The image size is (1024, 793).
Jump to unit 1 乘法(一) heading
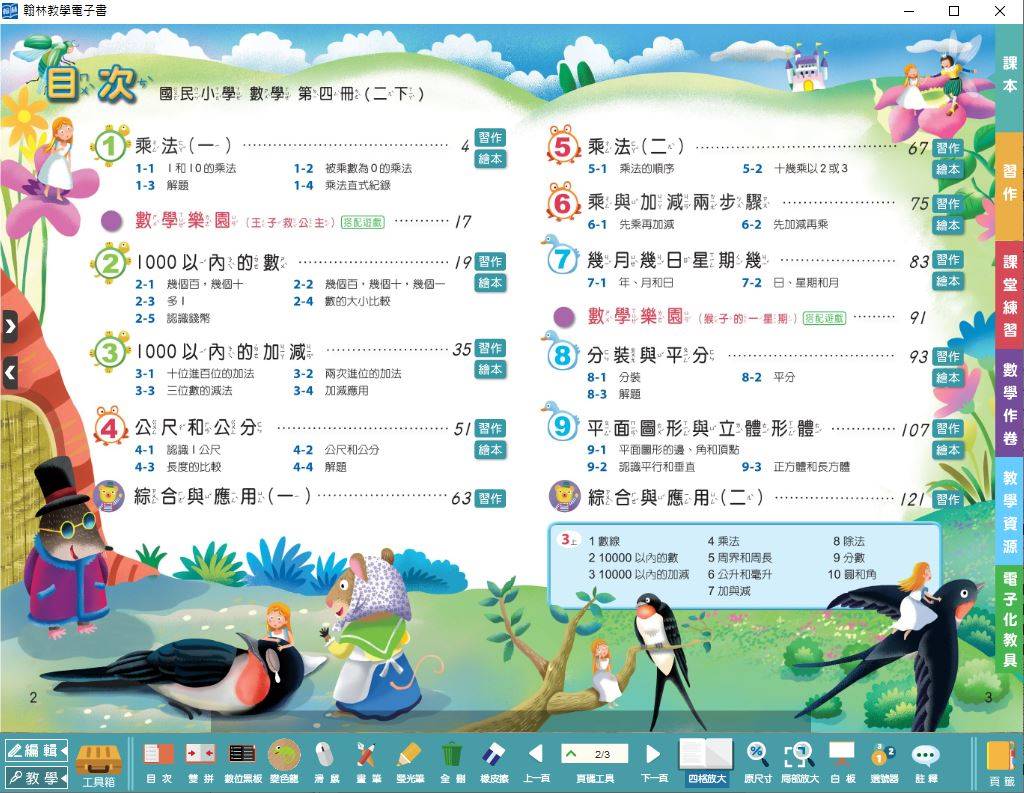183,146
